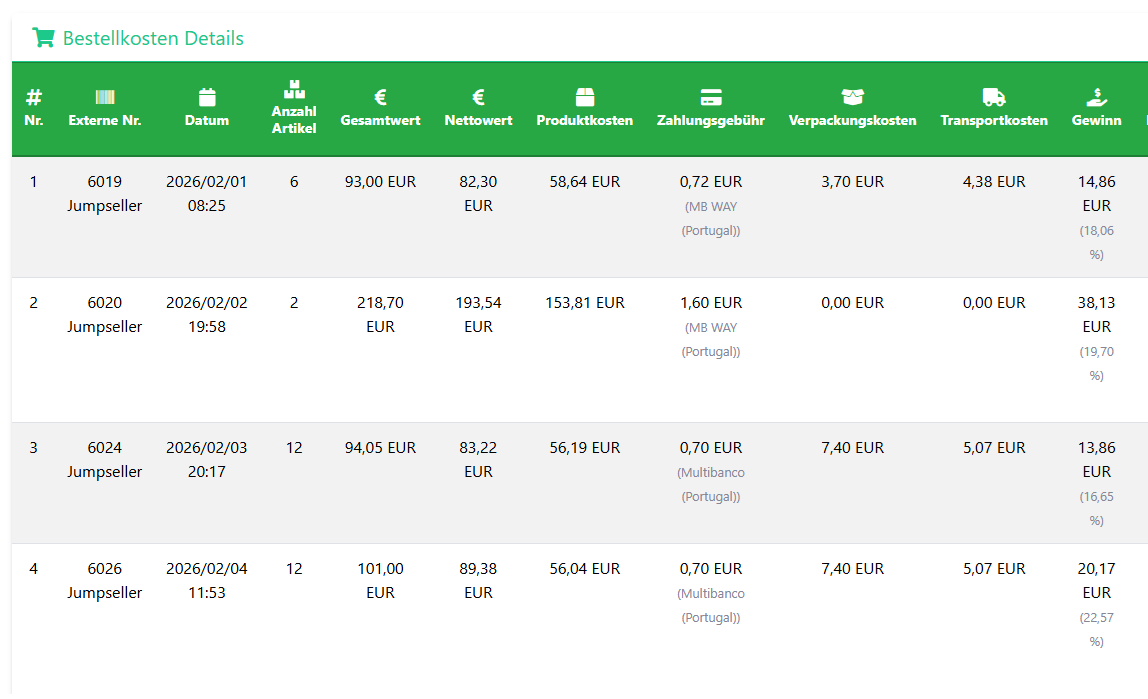Image resolution: width=1148 pixels, height=699 pixels.
Task: Select order 6019 Jumpseller
Action: click(x=105, y=194)
